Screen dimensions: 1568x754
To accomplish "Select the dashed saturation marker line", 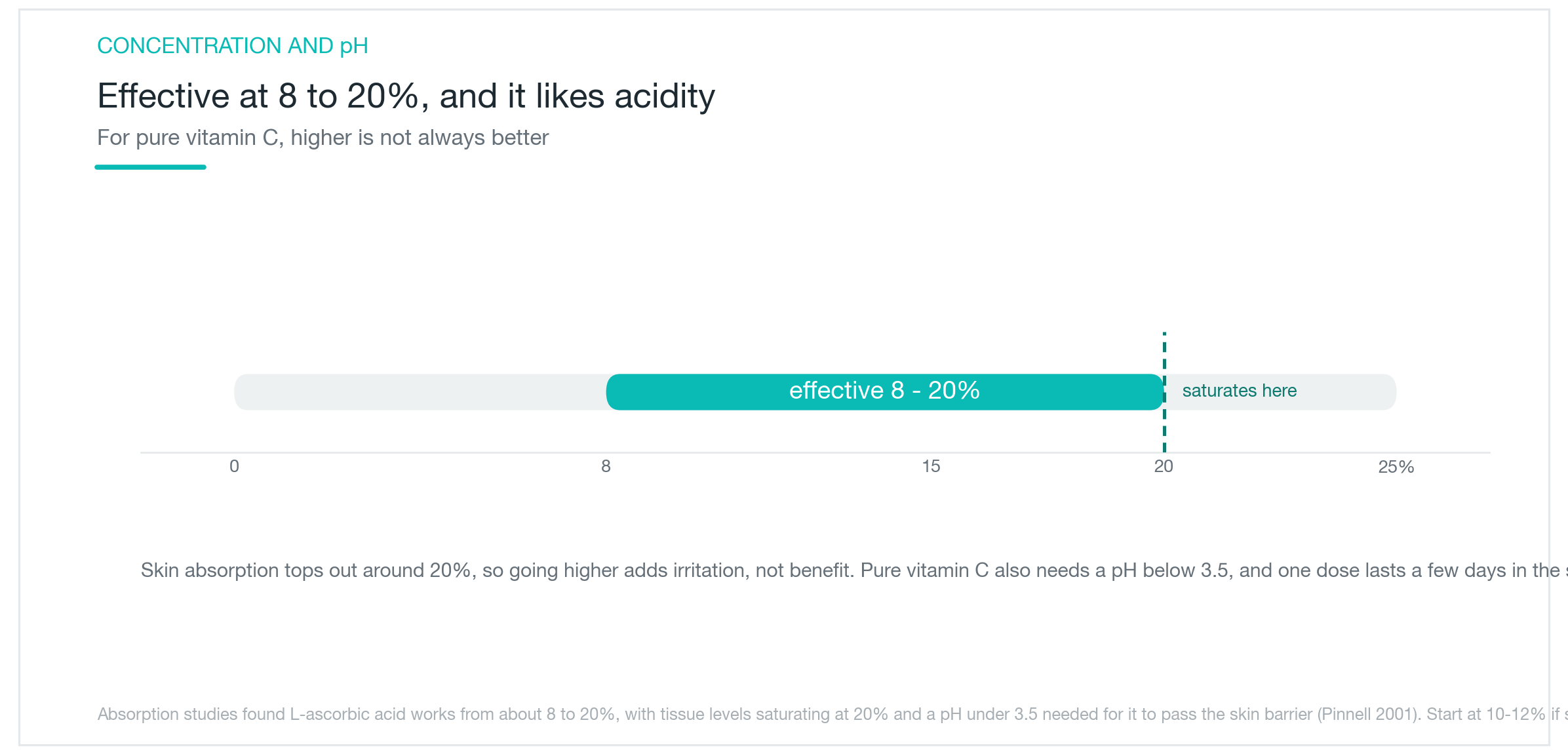I will 1164,392.
